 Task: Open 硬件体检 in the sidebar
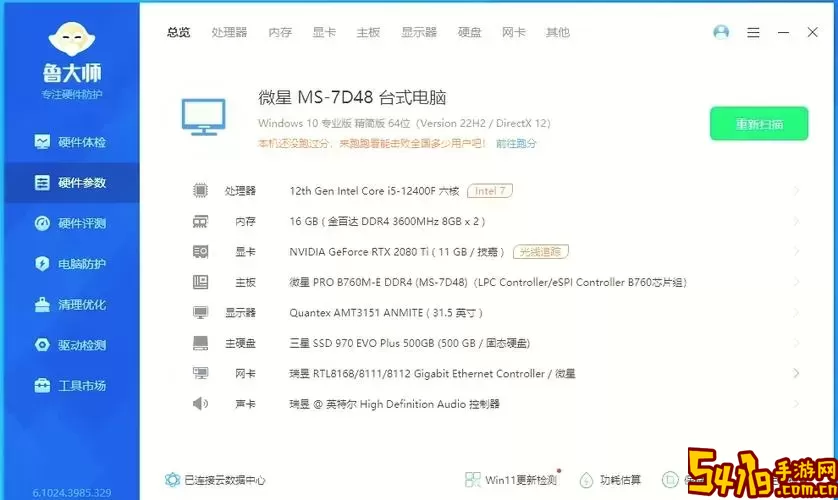(71, 142)
